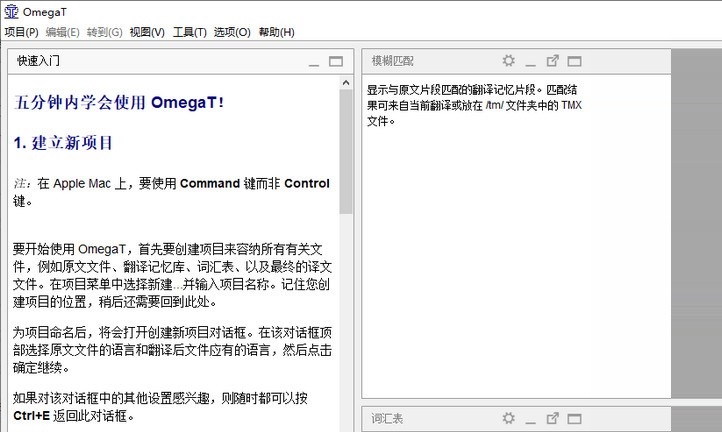This screenshot has width=722, height=432.
Task: Click the 快速入门 vertical scrollbar thumb
Action: click(x=346, y=152)
